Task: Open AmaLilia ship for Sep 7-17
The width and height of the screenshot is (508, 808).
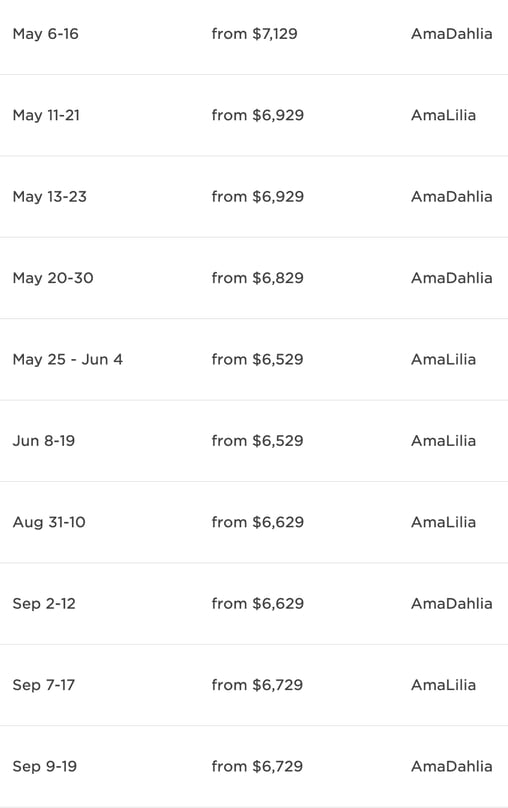Action: [443, 685]
